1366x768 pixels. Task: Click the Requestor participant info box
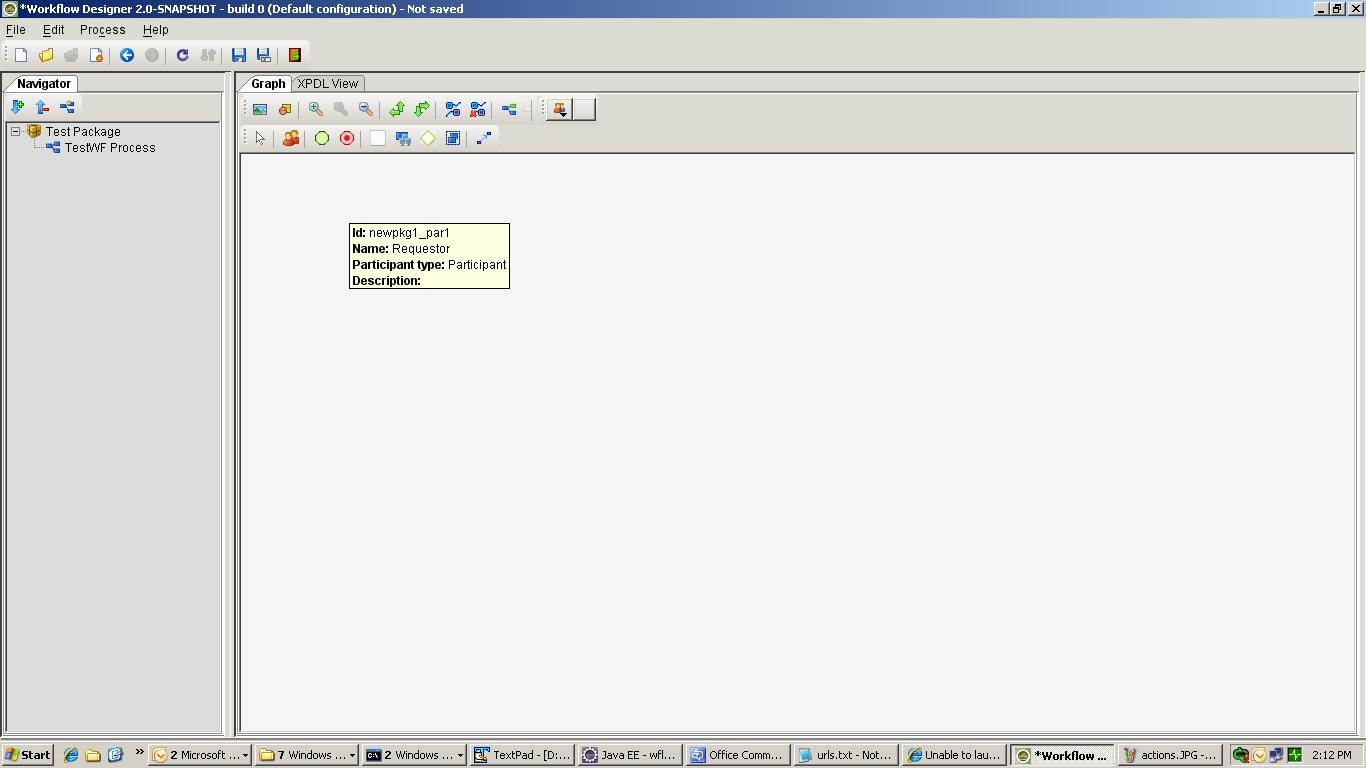tap(429, 256)
